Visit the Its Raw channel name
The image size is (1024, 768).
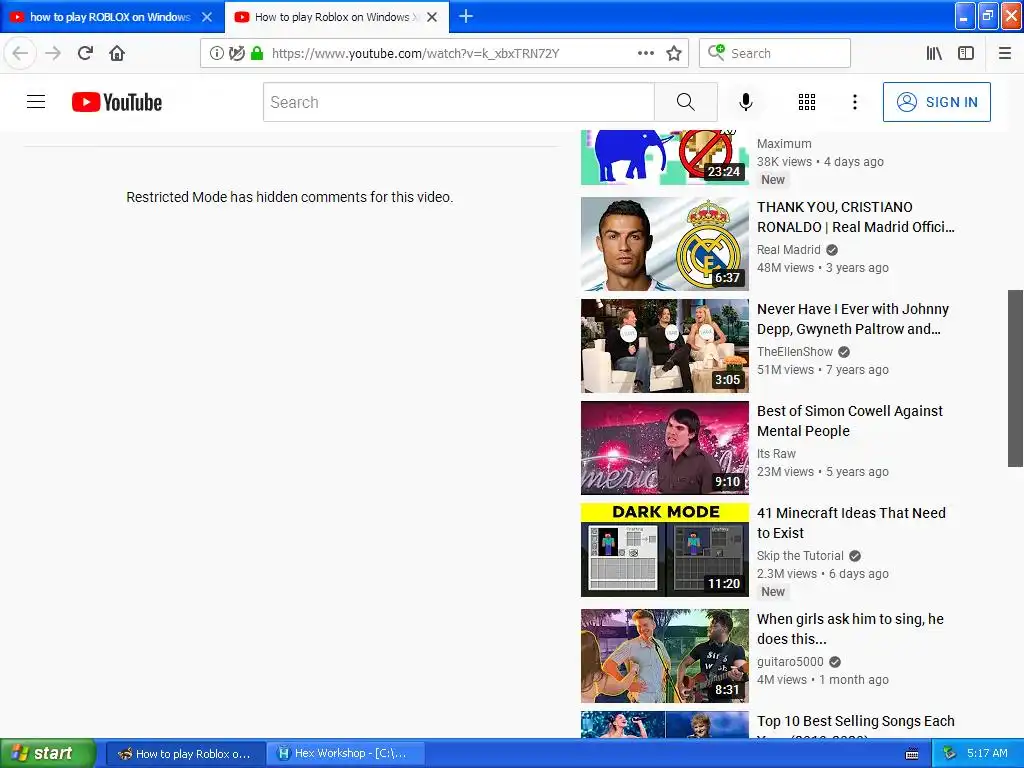(x=776, y=453)
